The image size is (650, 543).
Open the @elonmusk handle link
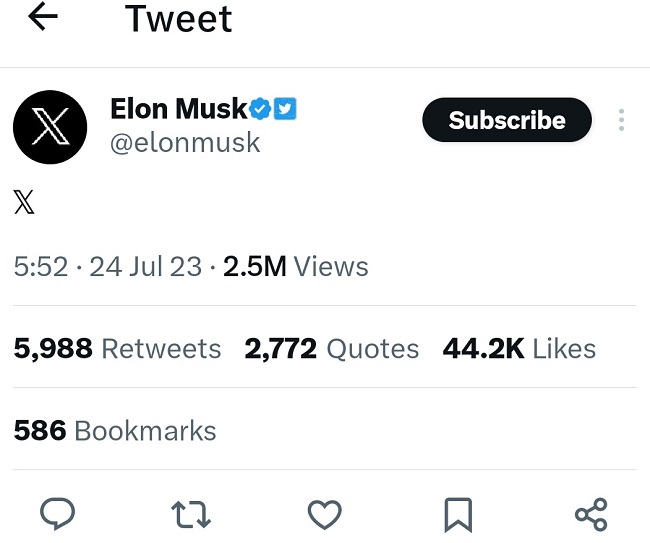185,143
